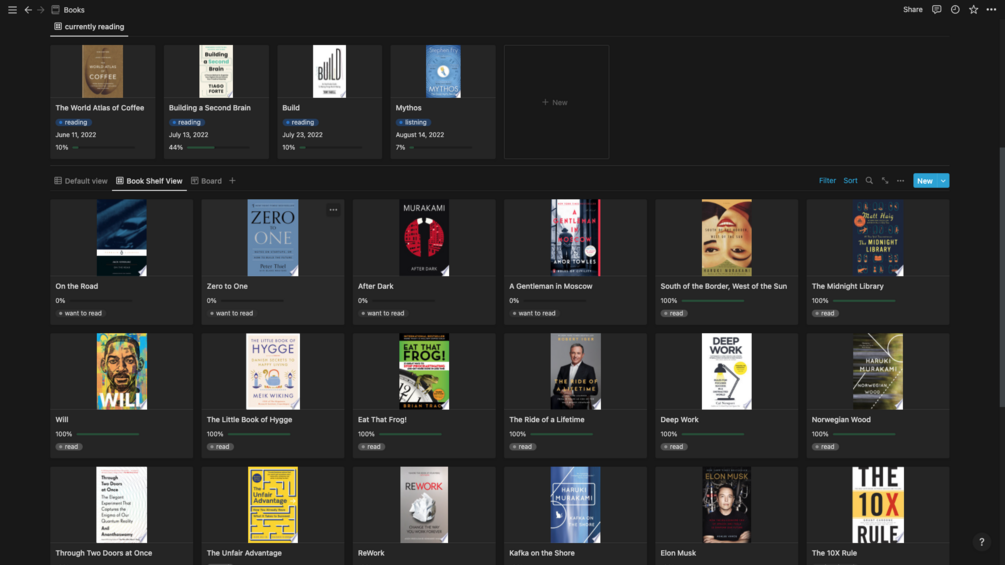
Task: Search the database with magnifier icon
Action: 869,181
